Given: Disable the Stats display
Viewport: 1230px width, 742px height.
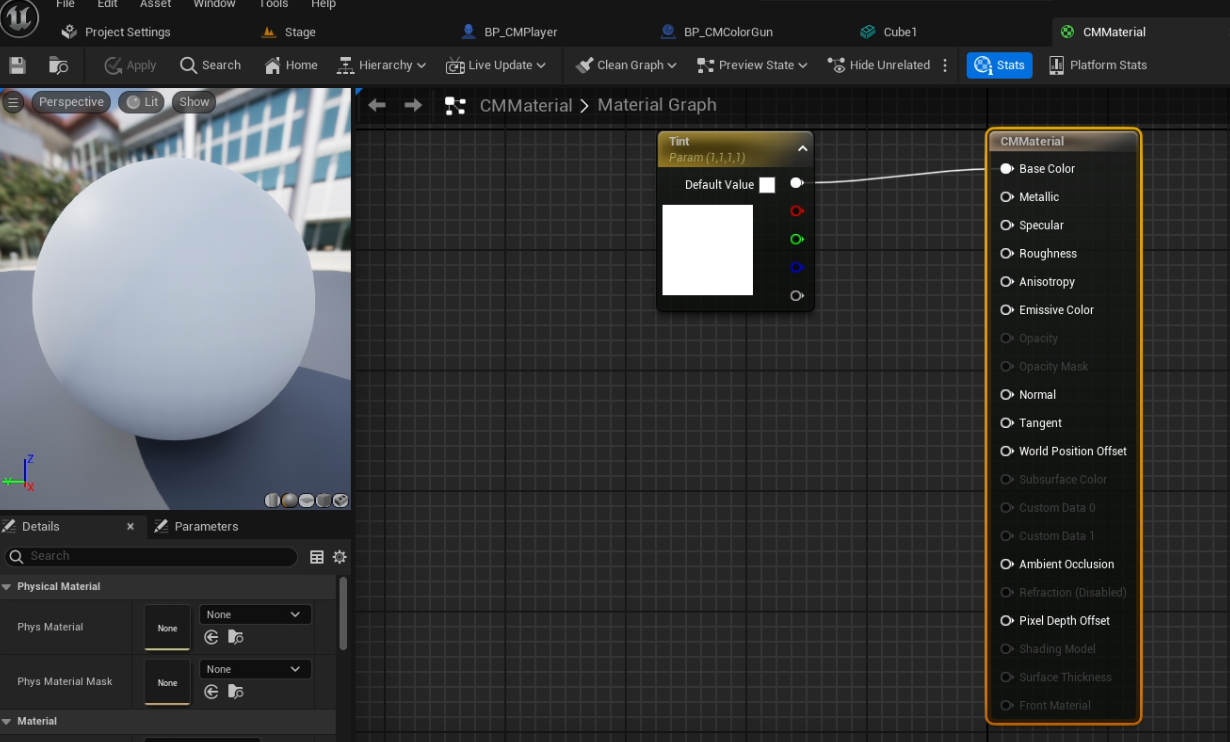Looking at the screenshot, I should [999, 64].
